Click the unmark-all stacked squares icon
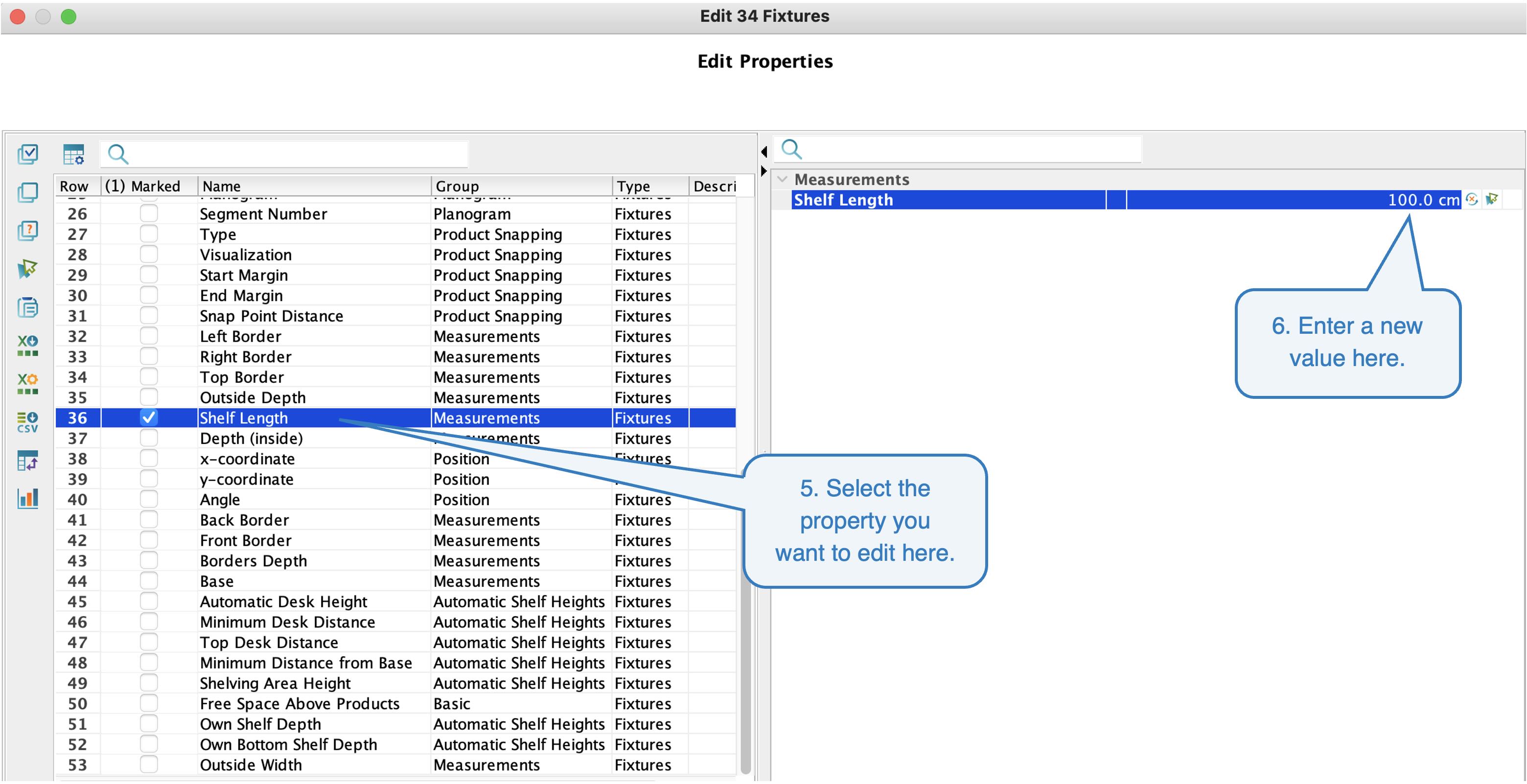The height and width of the screenshot is (784, 1527). tap(28, 192)
